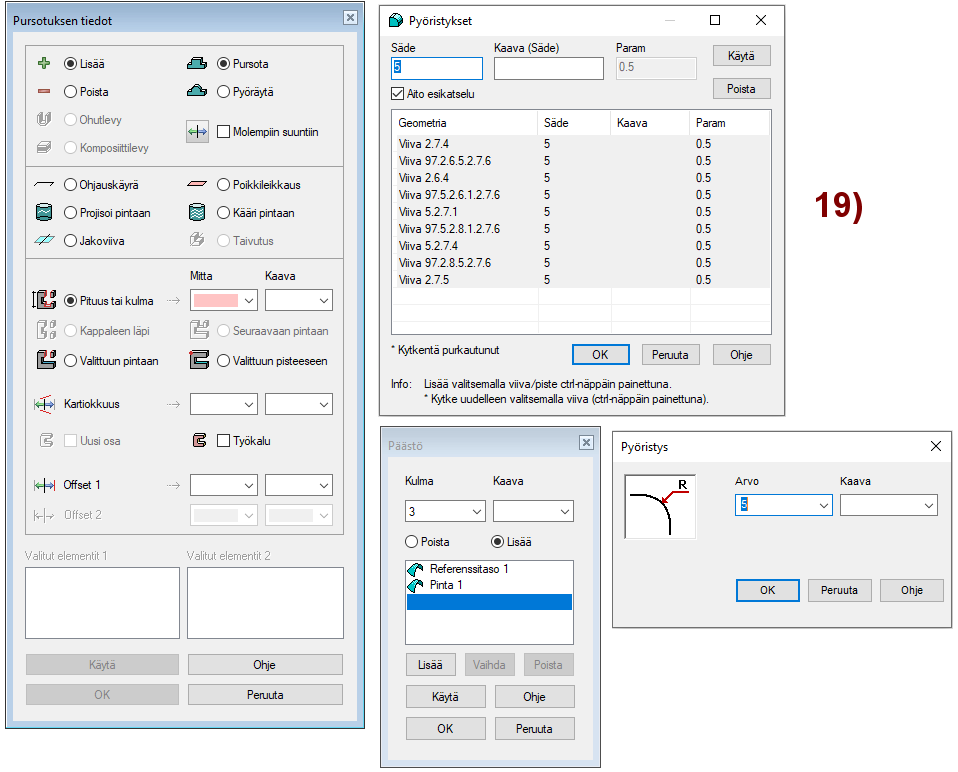The width and height of the screenshot is (958, 772).
Task: Click the Valittuun pisteeseen icon
Action: pyautogui.click(x=197, y=361)
